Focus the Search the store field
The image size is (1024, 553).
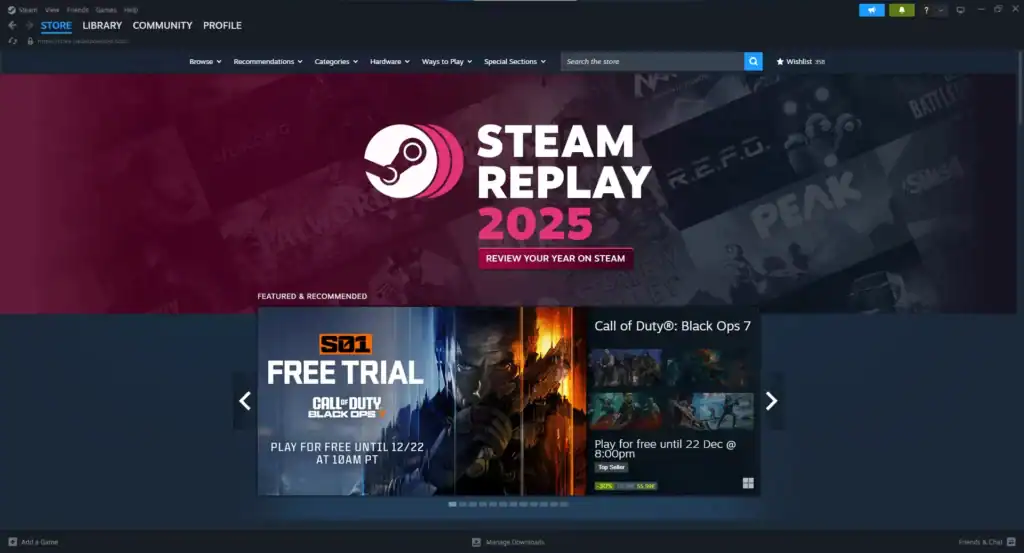pos(652,61)
